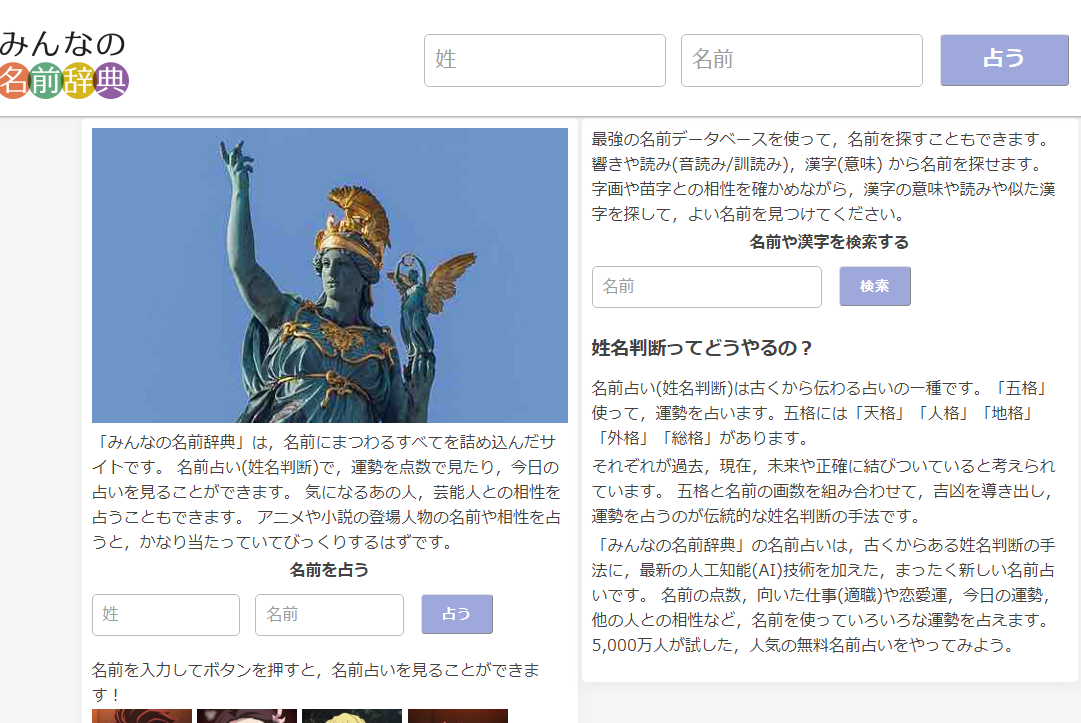Open the fourth character thumbnail

click(x=457, y=715)
